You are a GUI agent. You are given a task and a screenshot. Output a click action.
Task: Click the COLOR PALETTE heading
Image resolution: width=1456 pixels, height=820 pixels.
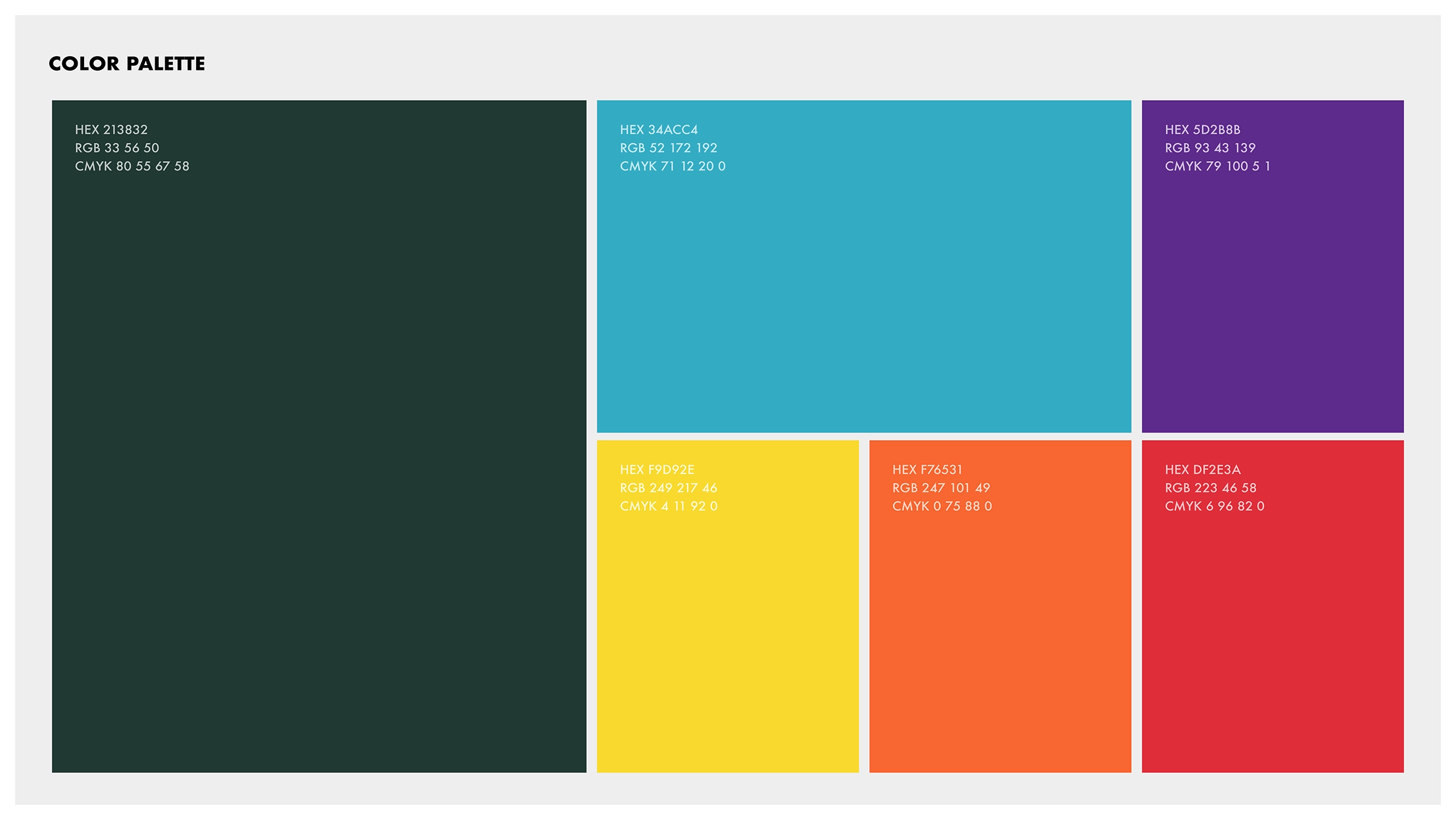(127, 63)
